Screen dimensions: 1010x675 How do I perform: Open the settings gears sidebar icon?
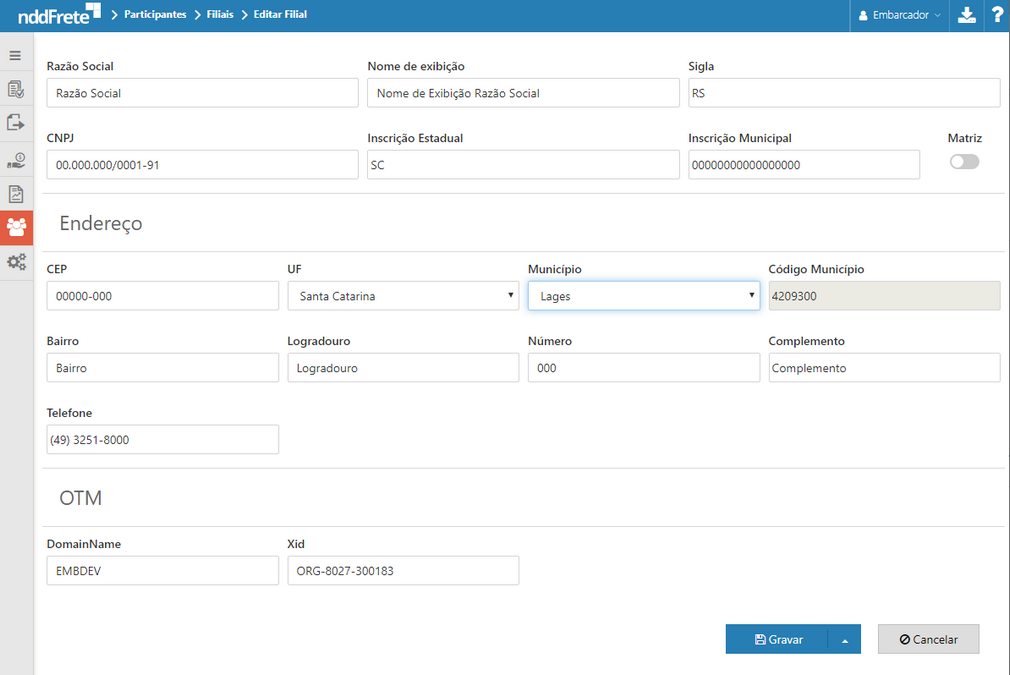pos(16,262)
